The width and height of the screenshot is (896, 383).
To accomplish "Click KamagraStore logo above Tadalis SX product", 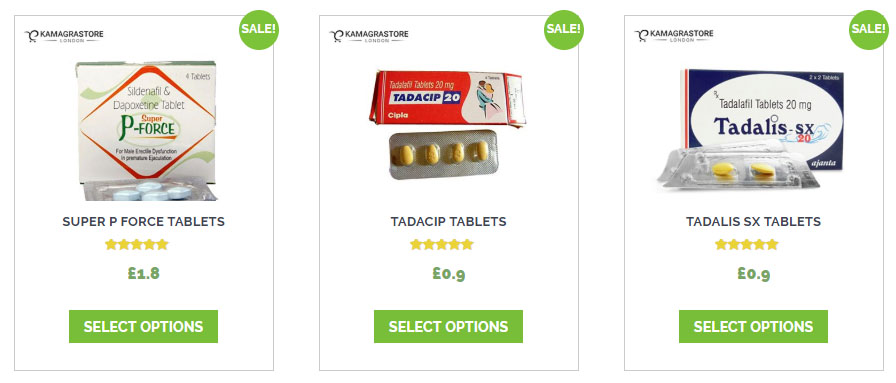I will tap(674, 36).
